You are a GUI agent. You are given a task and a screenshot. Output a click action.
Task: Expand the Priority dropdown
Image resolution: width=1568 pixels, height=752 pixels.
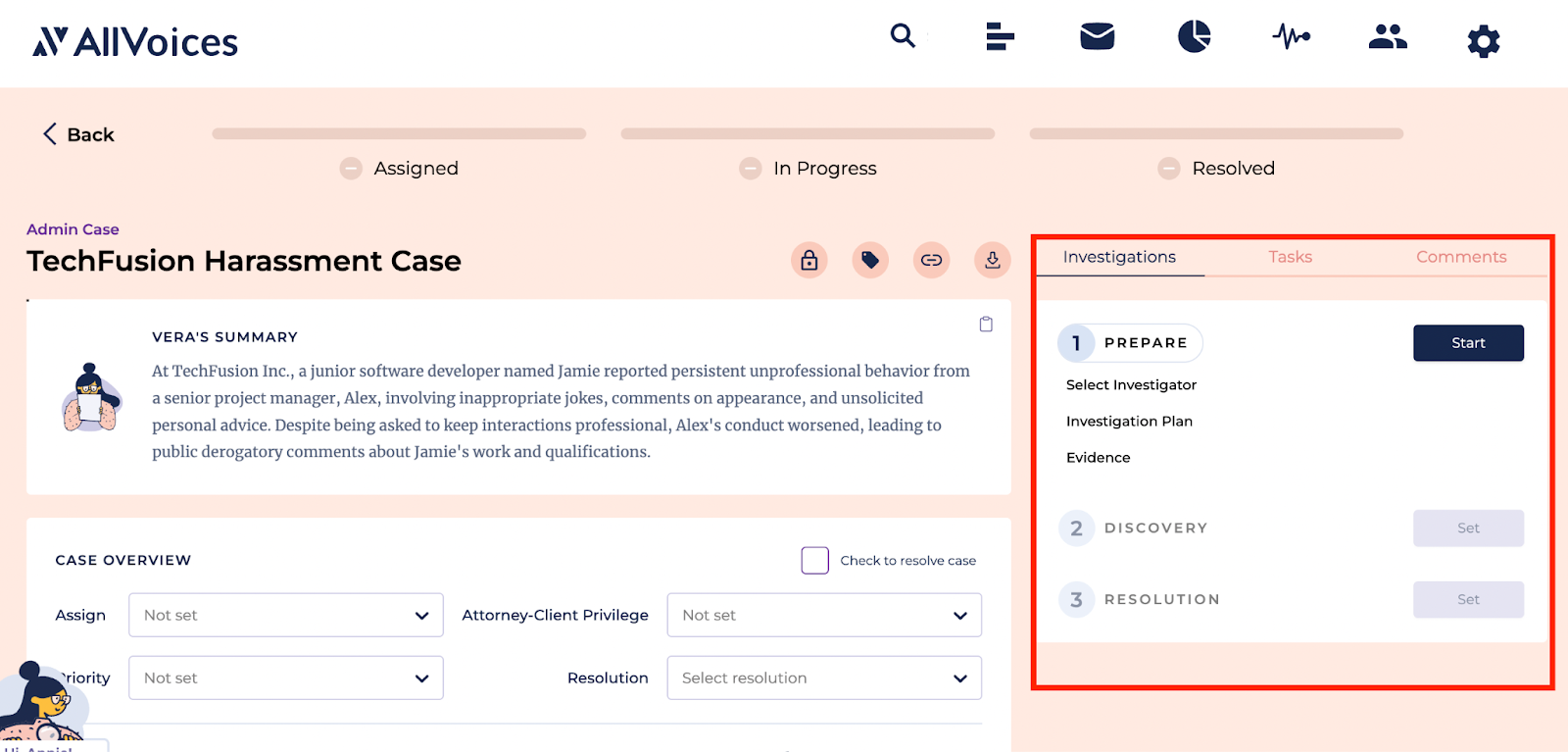pos(286,677)
